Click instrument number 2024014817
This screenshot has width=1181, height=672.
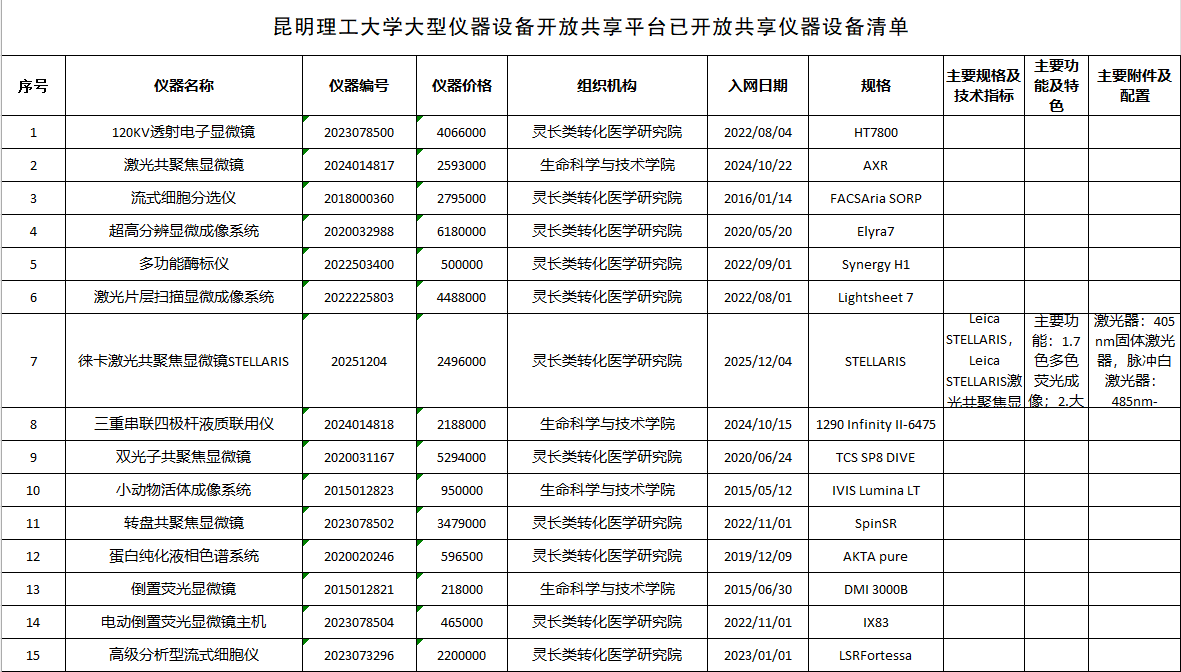click(359, 165)
